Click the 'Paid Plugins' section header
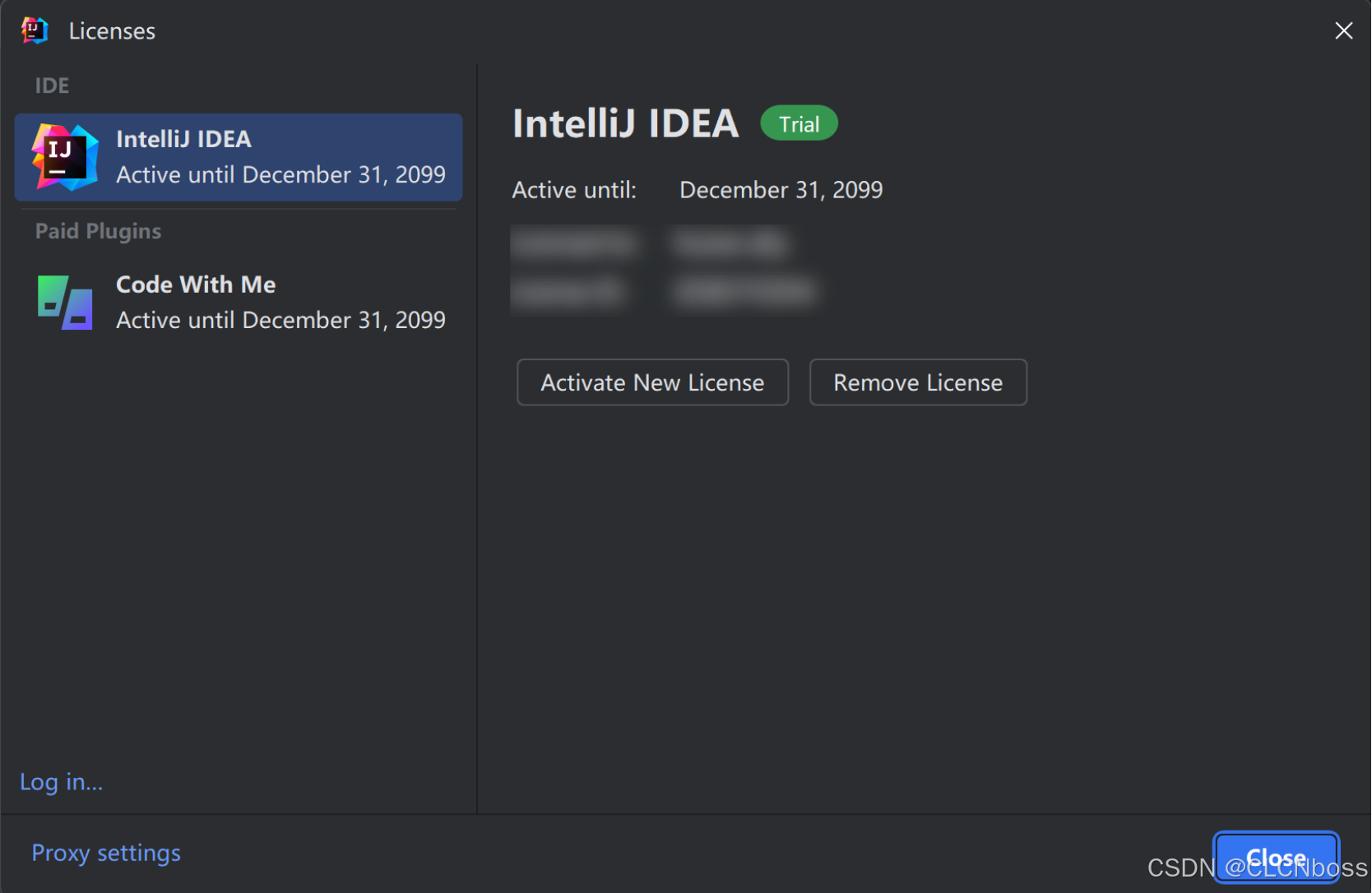Image resolution: width=1372 pixels, height=893 pixels. click(98, 231)
